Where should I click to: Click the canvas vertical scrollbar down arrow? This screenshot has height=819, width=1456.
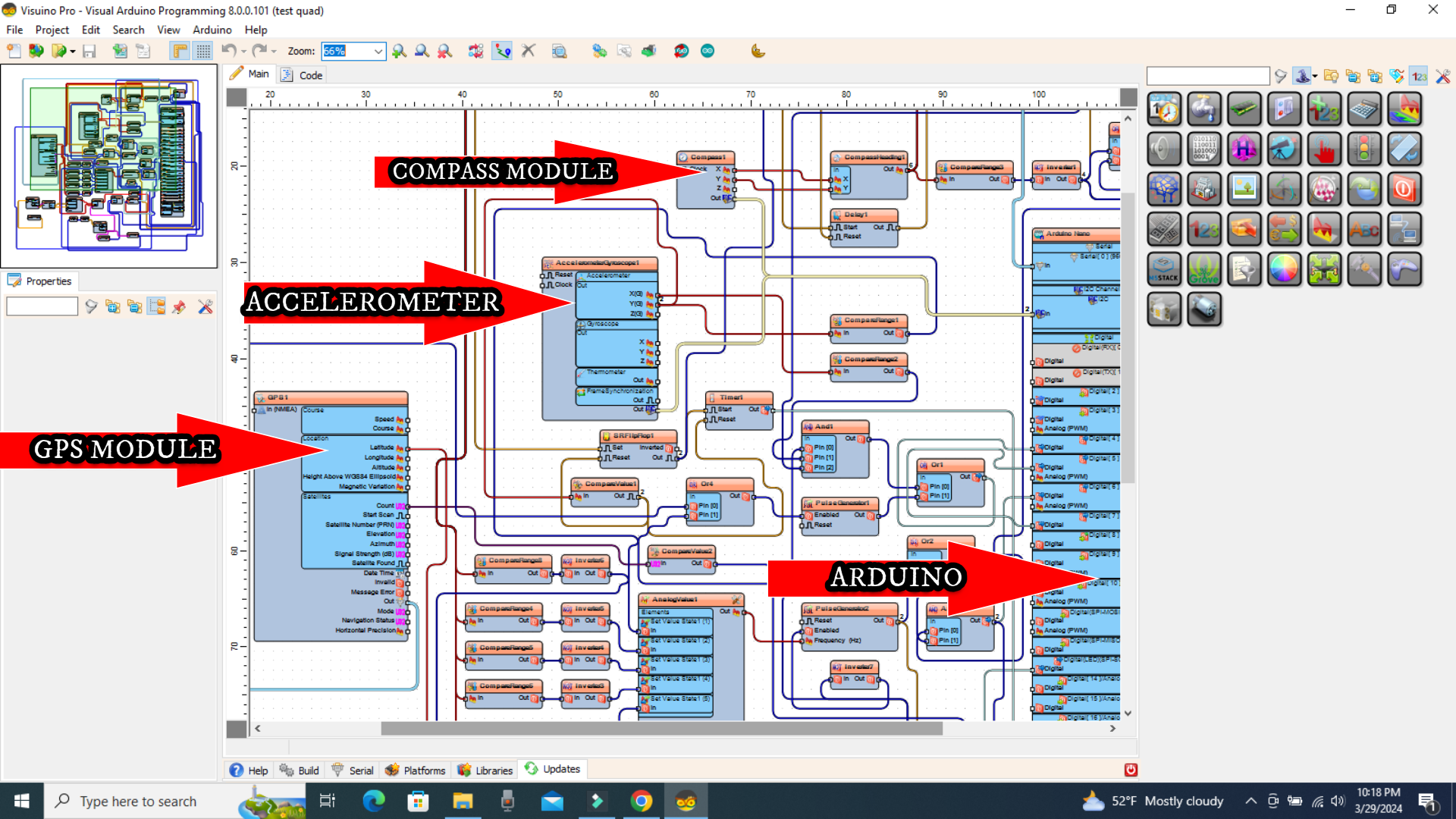(1128, 713)
